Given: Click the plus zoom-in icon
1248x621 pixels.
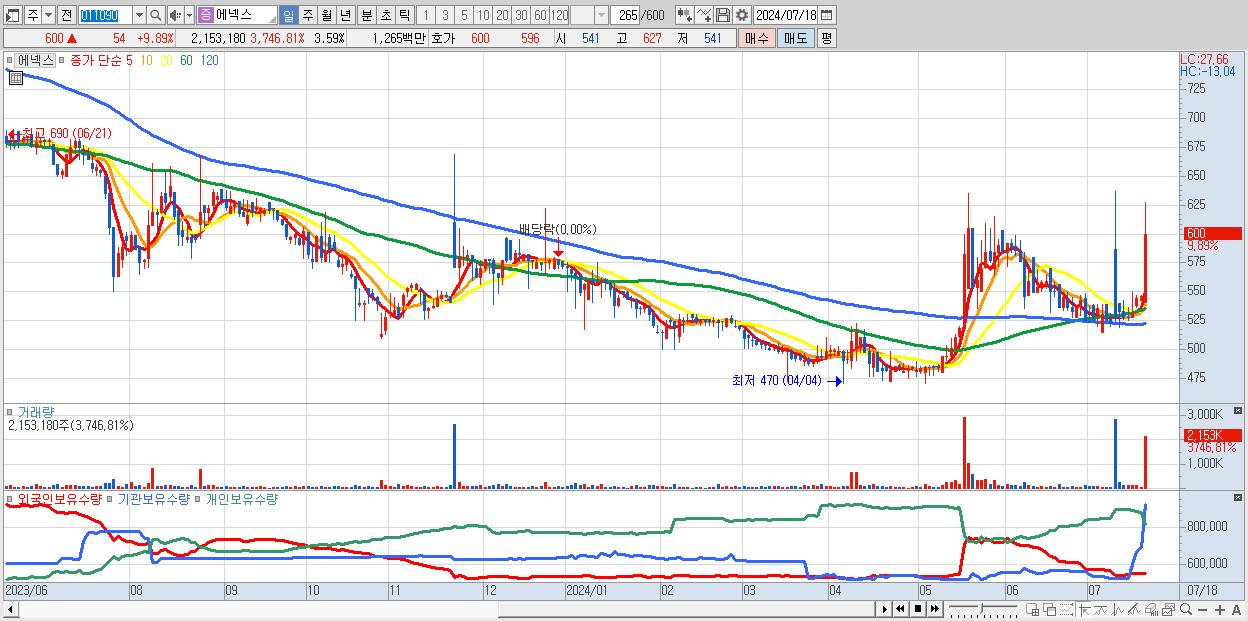Looking at the screenshot, I should tap(1219, 609).
